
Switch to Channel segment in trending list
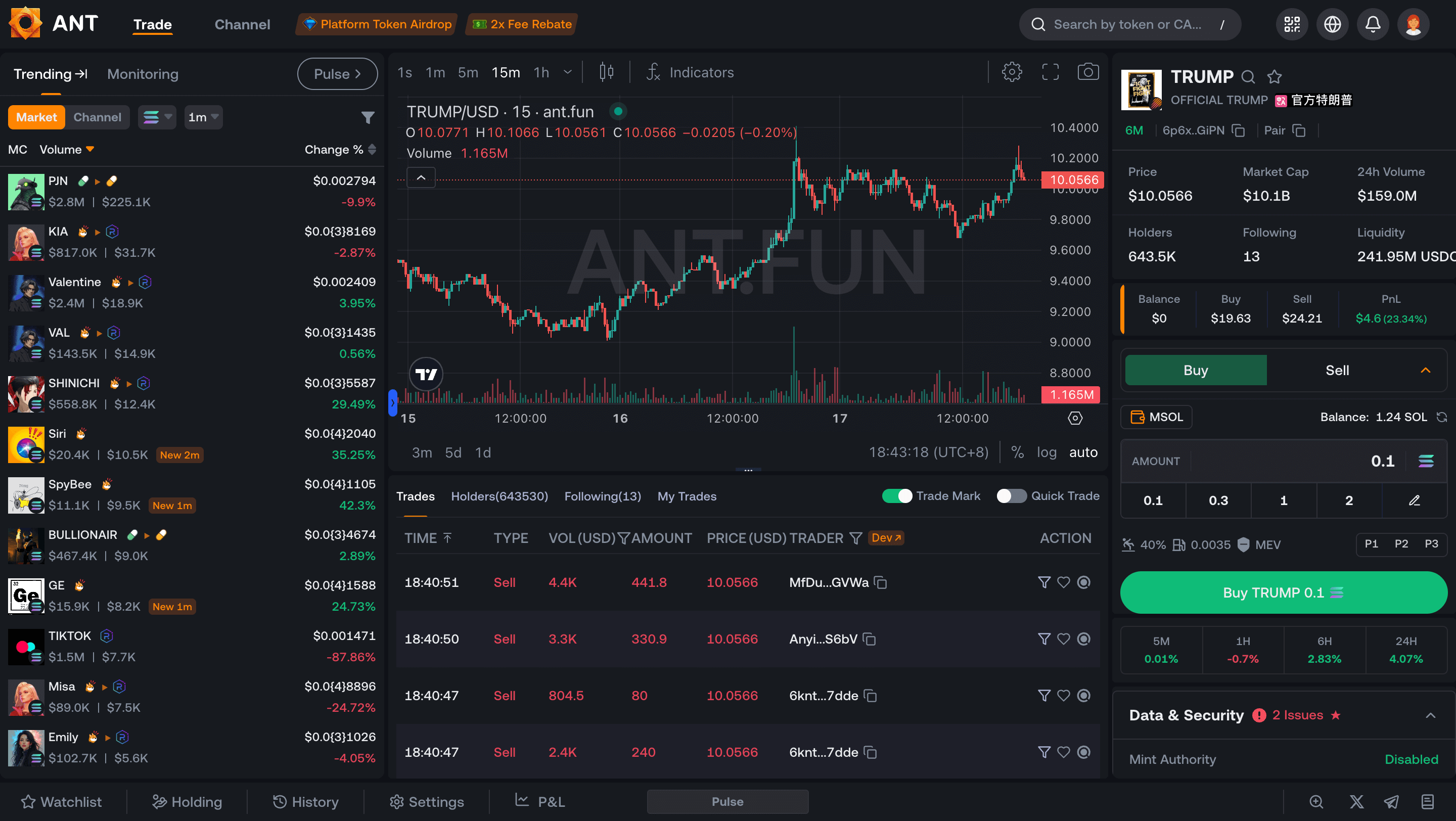(x=97, y=117)
